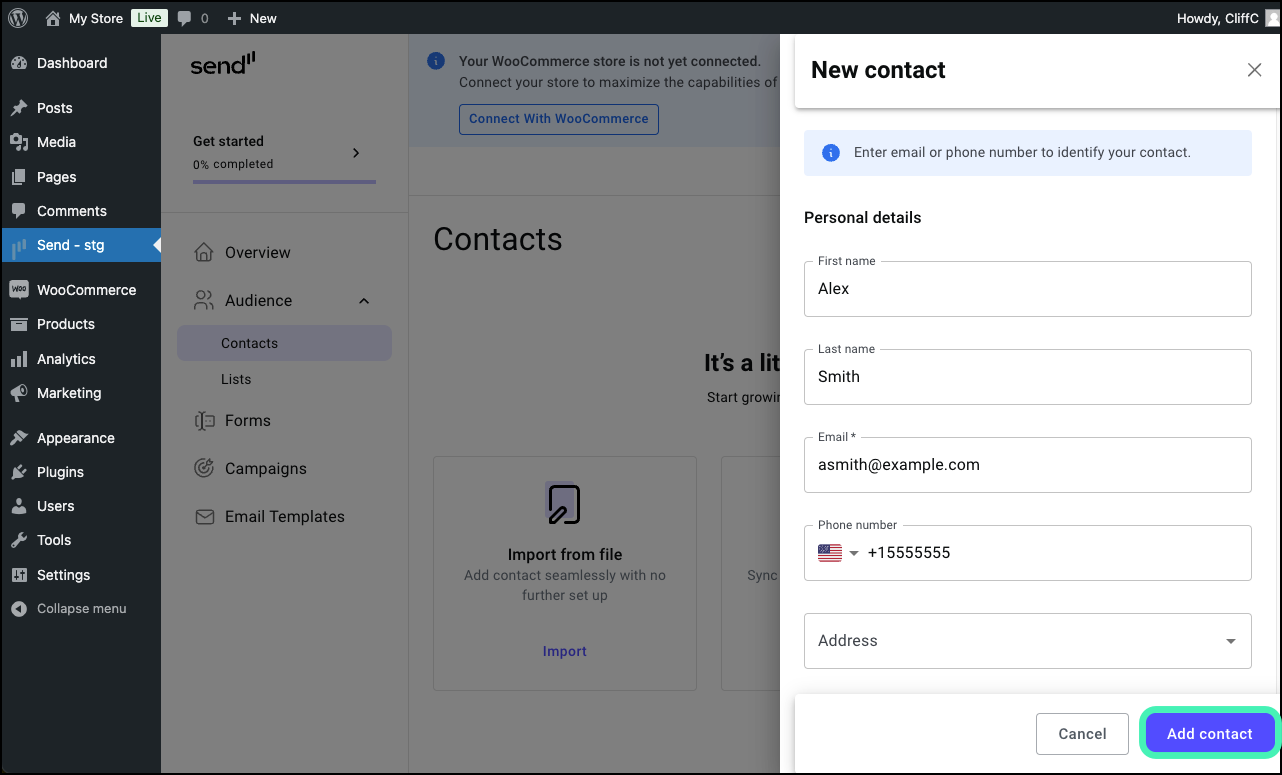Click the Get started progress bar

pyautogui.click(x=284, y=182)
